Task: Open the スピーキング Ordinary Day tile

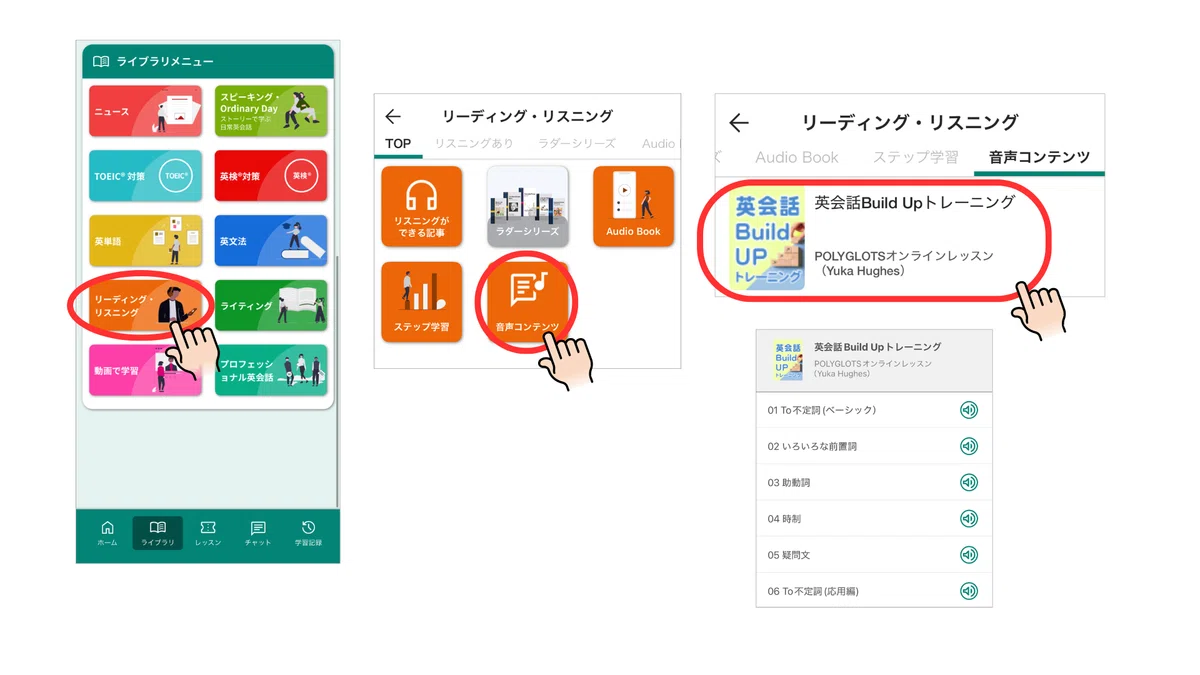Action: click(271, 111)
